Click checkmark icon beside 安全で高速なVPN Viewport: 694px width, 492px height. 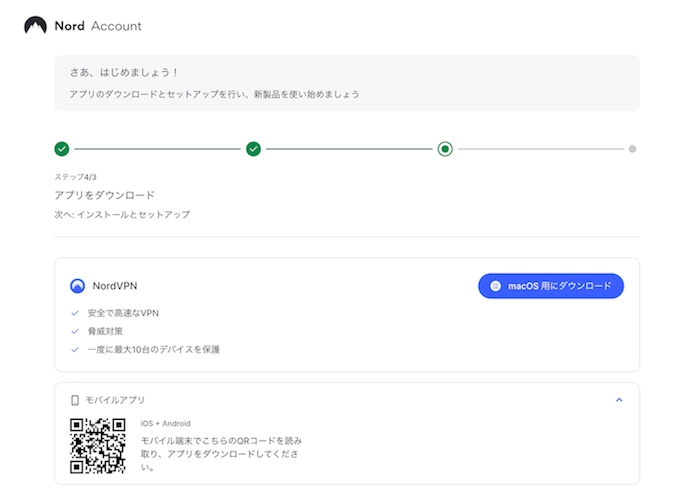(75, 313)
